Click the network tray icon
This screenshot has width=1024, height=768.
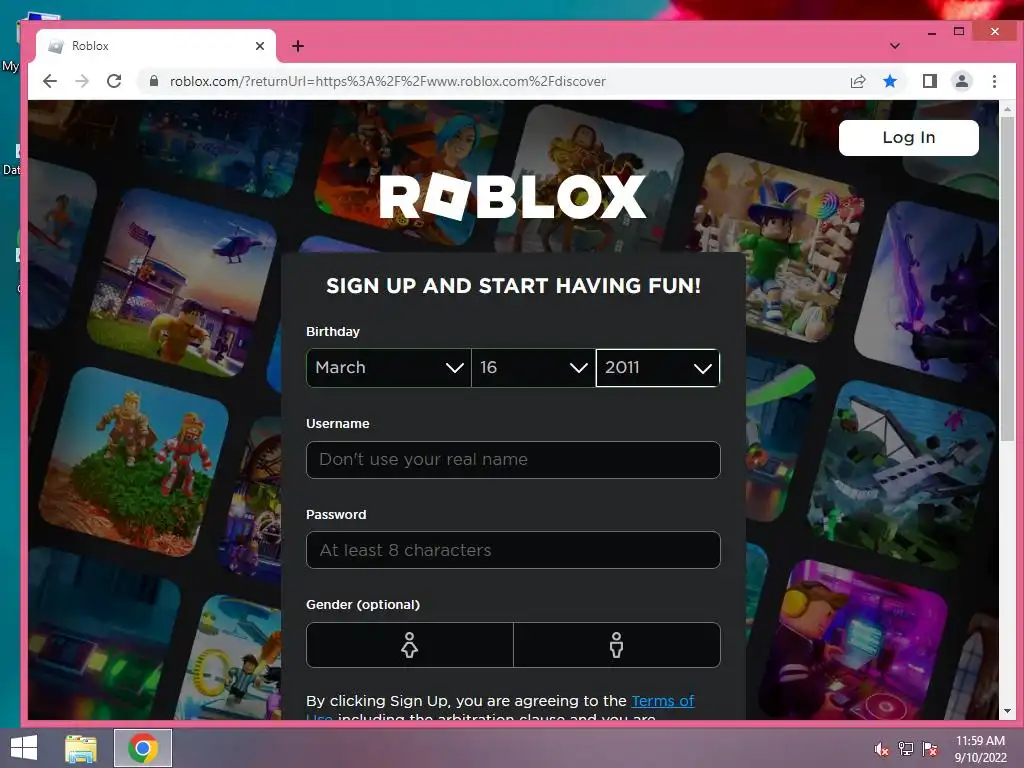click(905, 749)
